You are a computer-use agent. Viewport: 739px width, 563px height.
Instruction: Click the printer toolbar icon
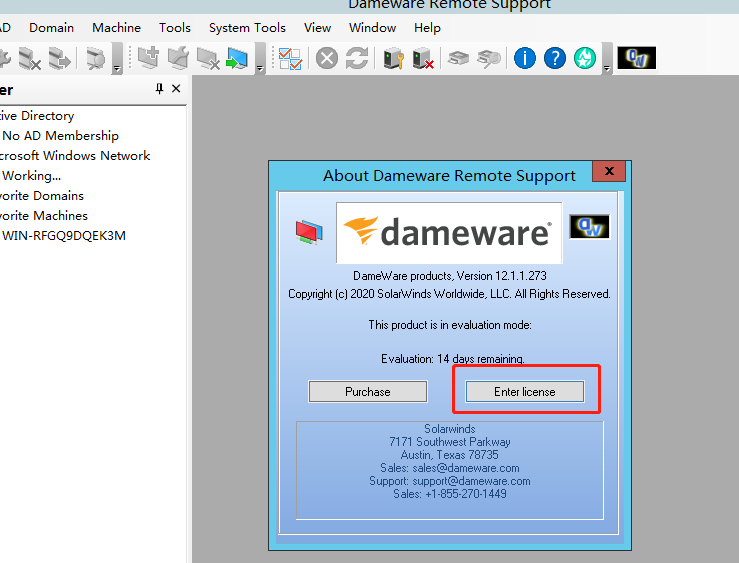point(459,59)
